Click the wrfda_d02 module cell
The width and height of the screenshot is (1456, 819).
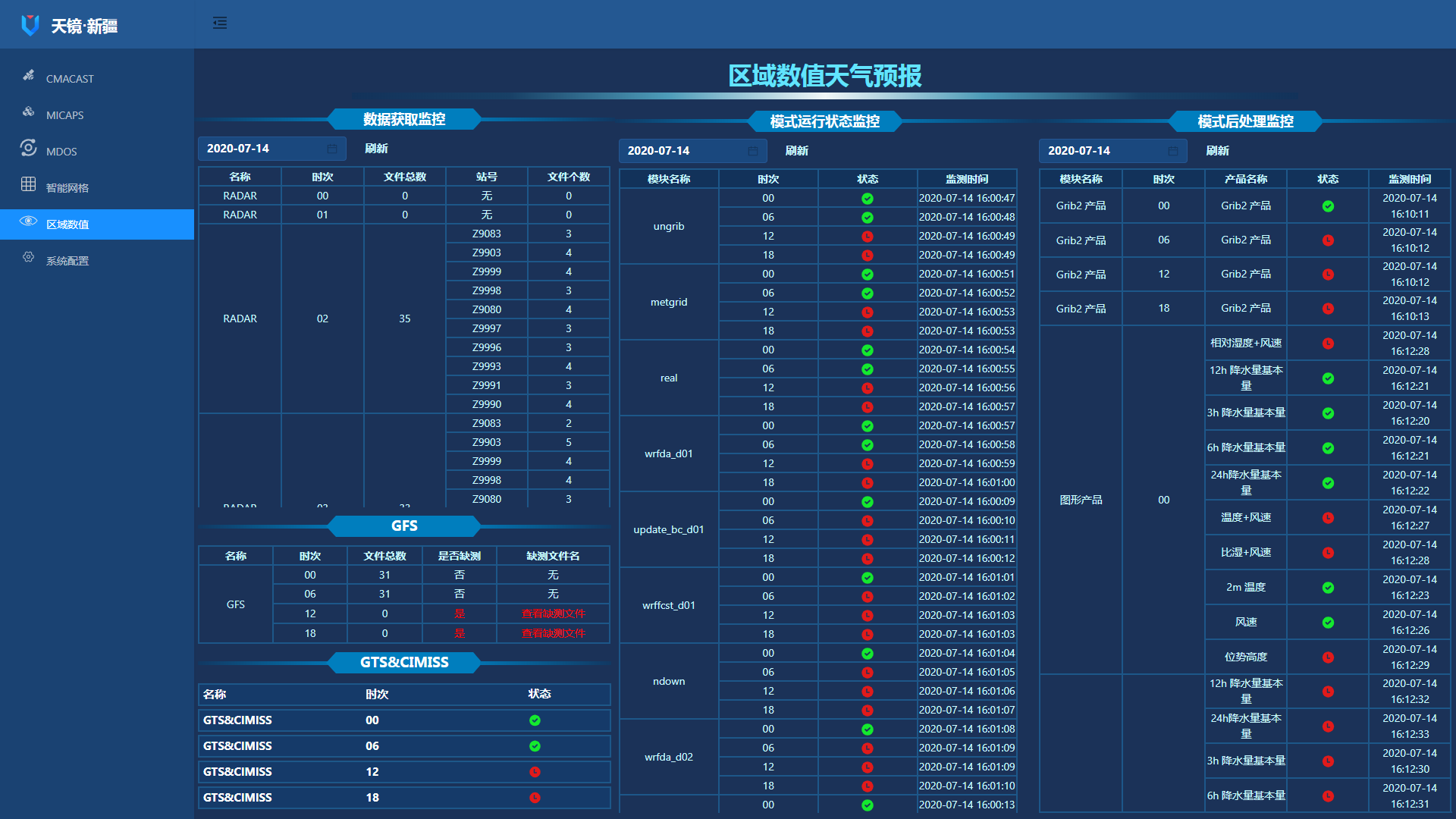[x=669, y=757]
